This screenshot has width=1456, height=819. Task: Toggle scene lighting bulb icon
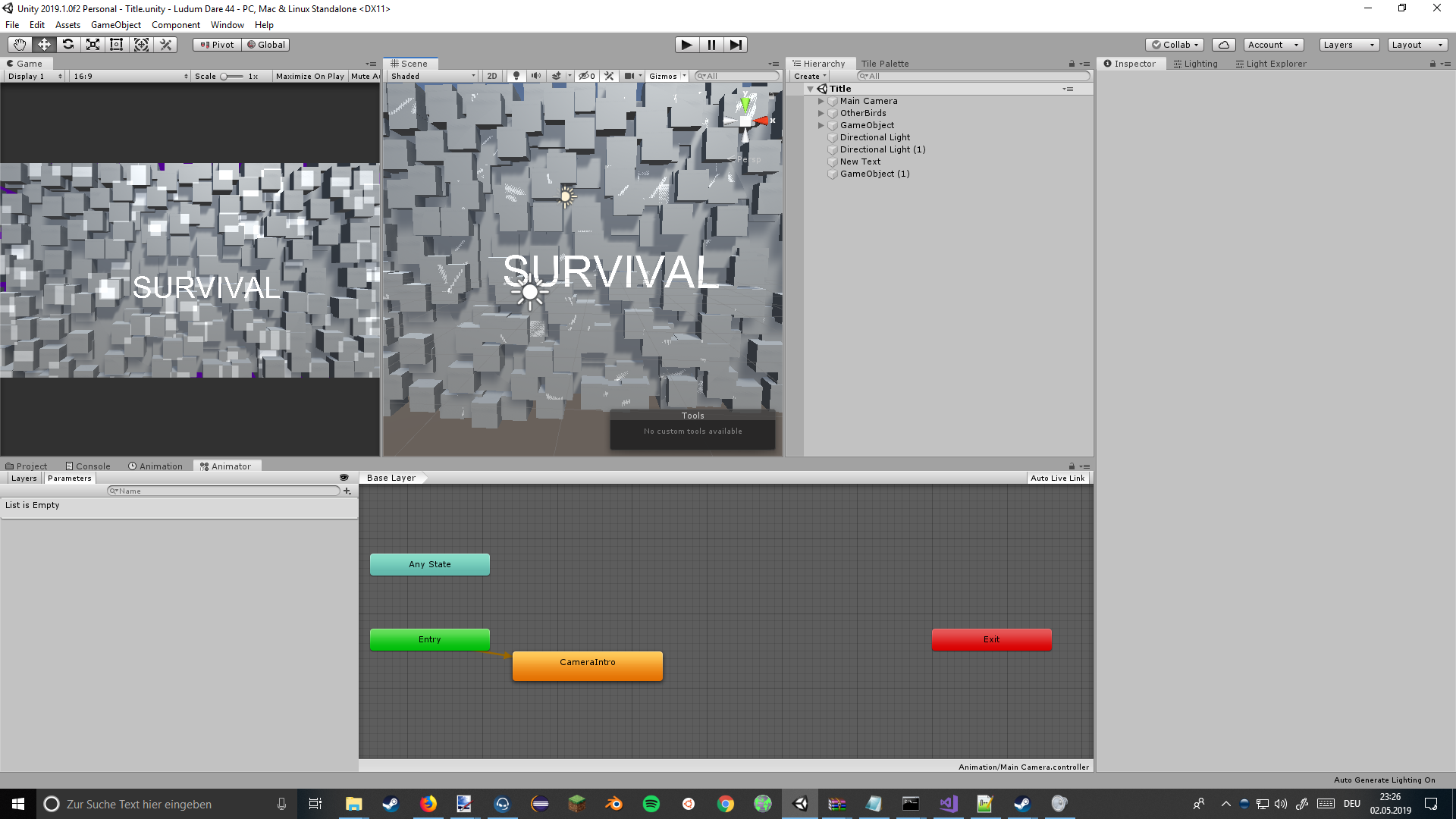point(516,76)
